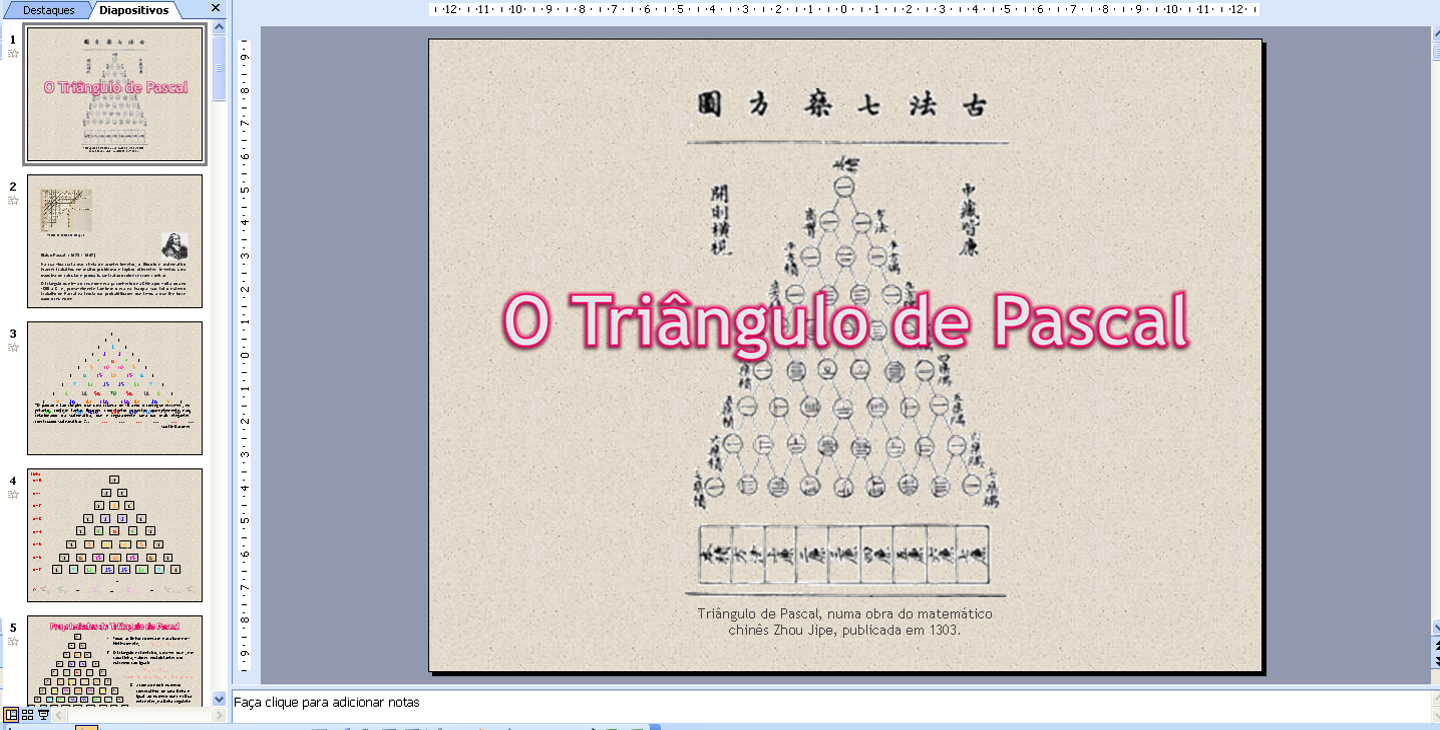
Task: Click the panel horizontal scroll left arrow
Action: [x=60, y=716]
